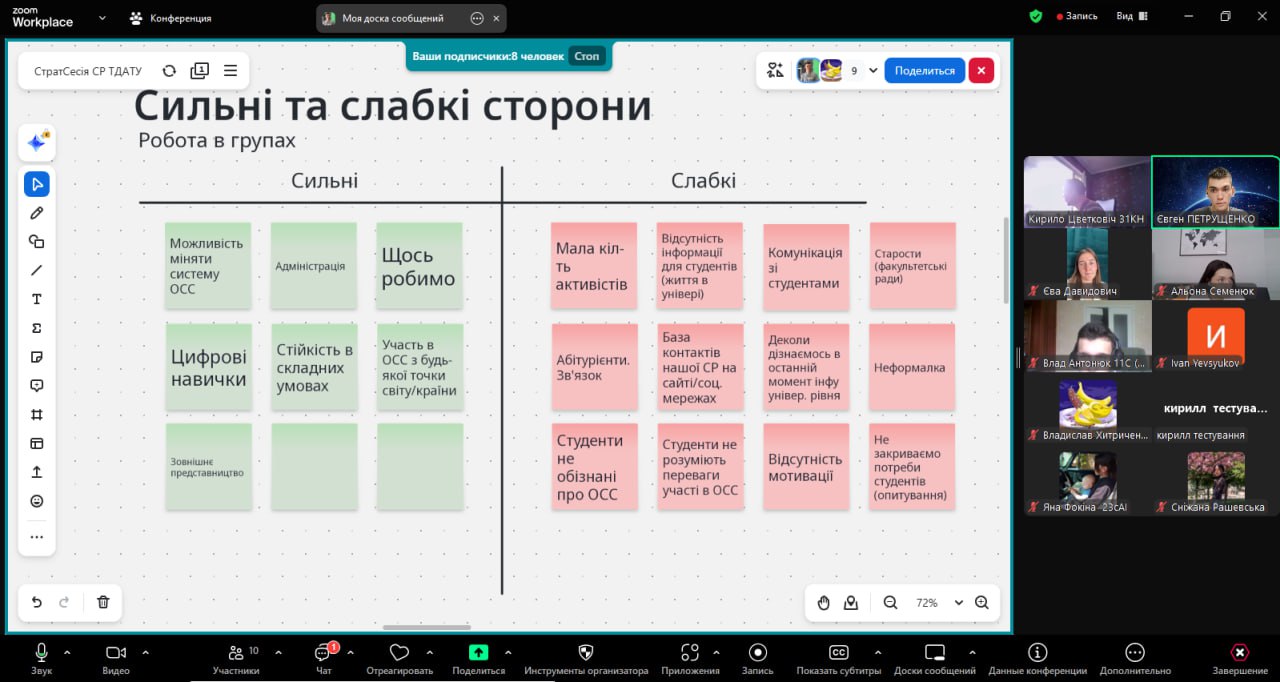This screenshot has width=1280, height=682.
Task: Toggle recording with Запись button
Action: [x=757, y=657]
